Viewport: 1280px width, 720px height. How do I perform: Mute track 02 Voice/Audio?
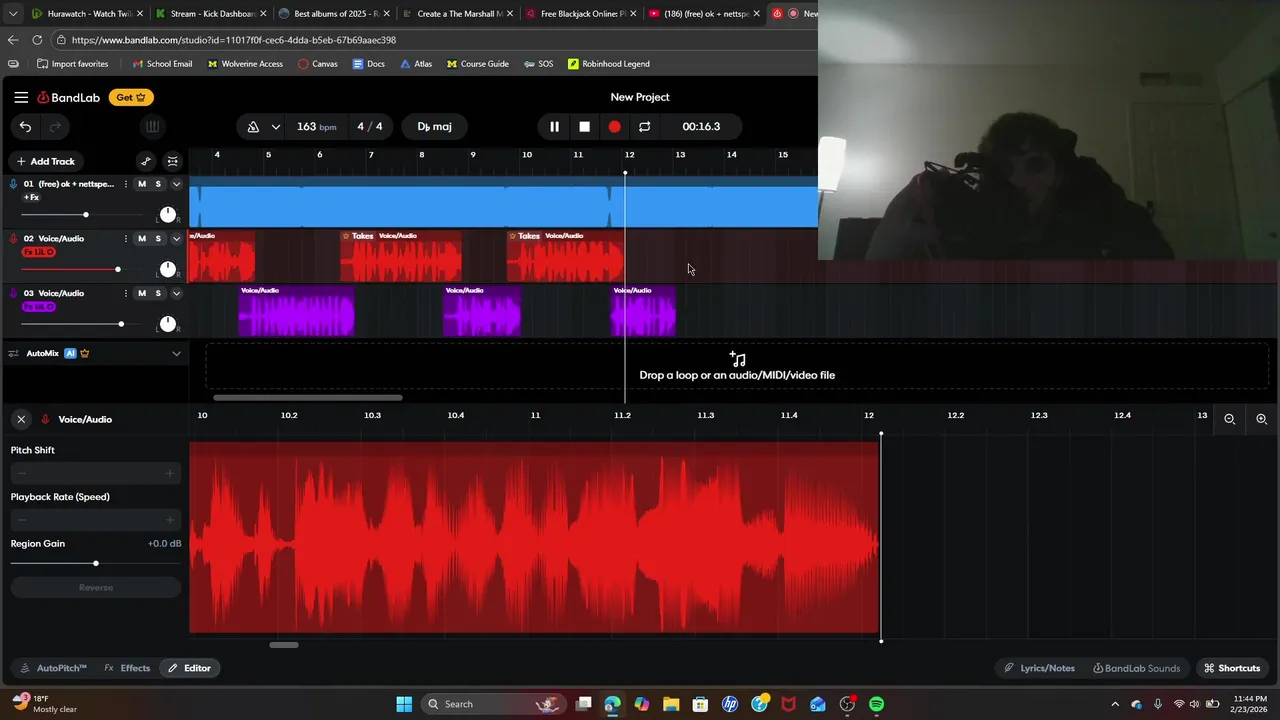click(x=142, y=239)
